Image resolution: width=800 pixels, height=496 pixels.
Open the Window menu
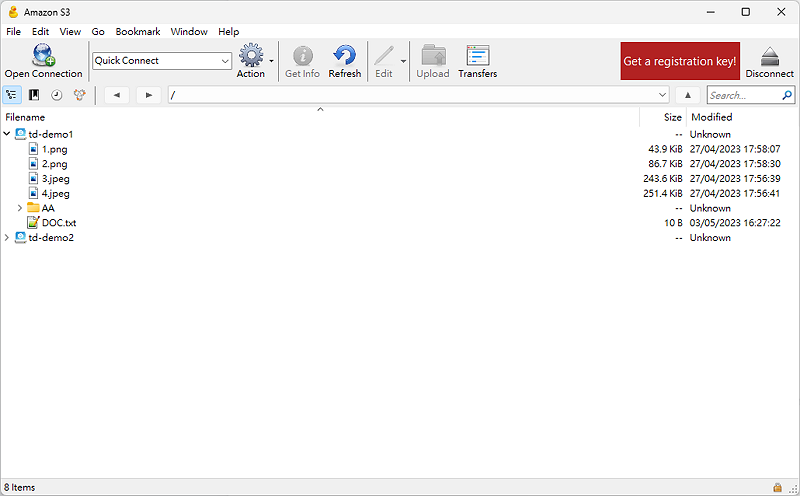(x=189, y=32)
